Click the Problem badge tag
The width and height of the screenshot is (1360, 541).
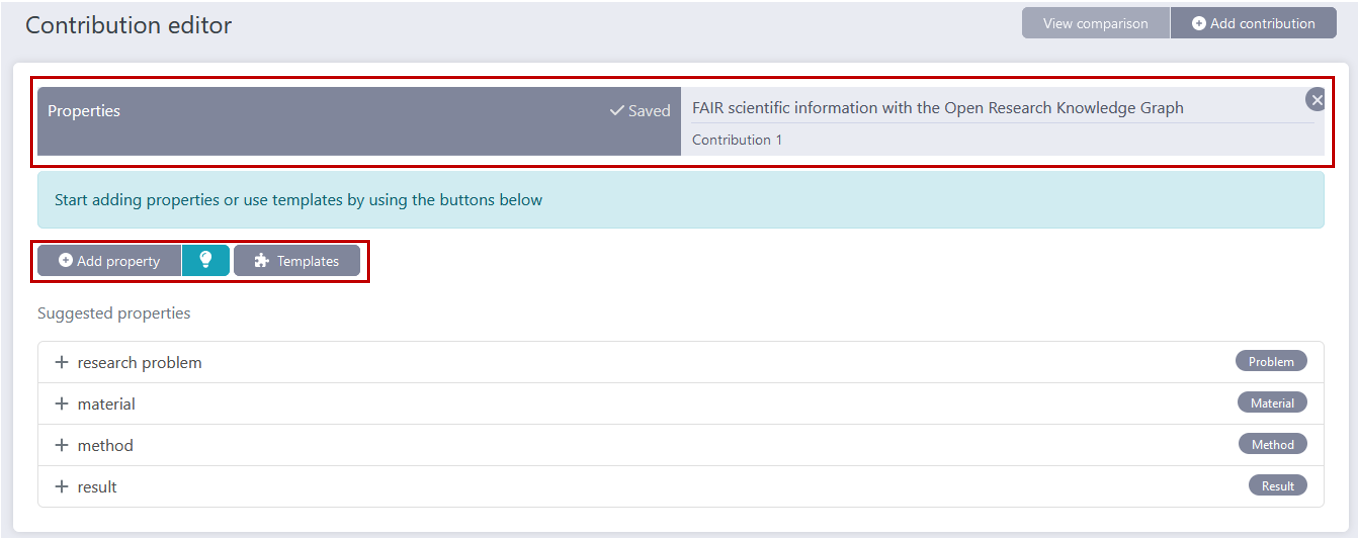1271,362
